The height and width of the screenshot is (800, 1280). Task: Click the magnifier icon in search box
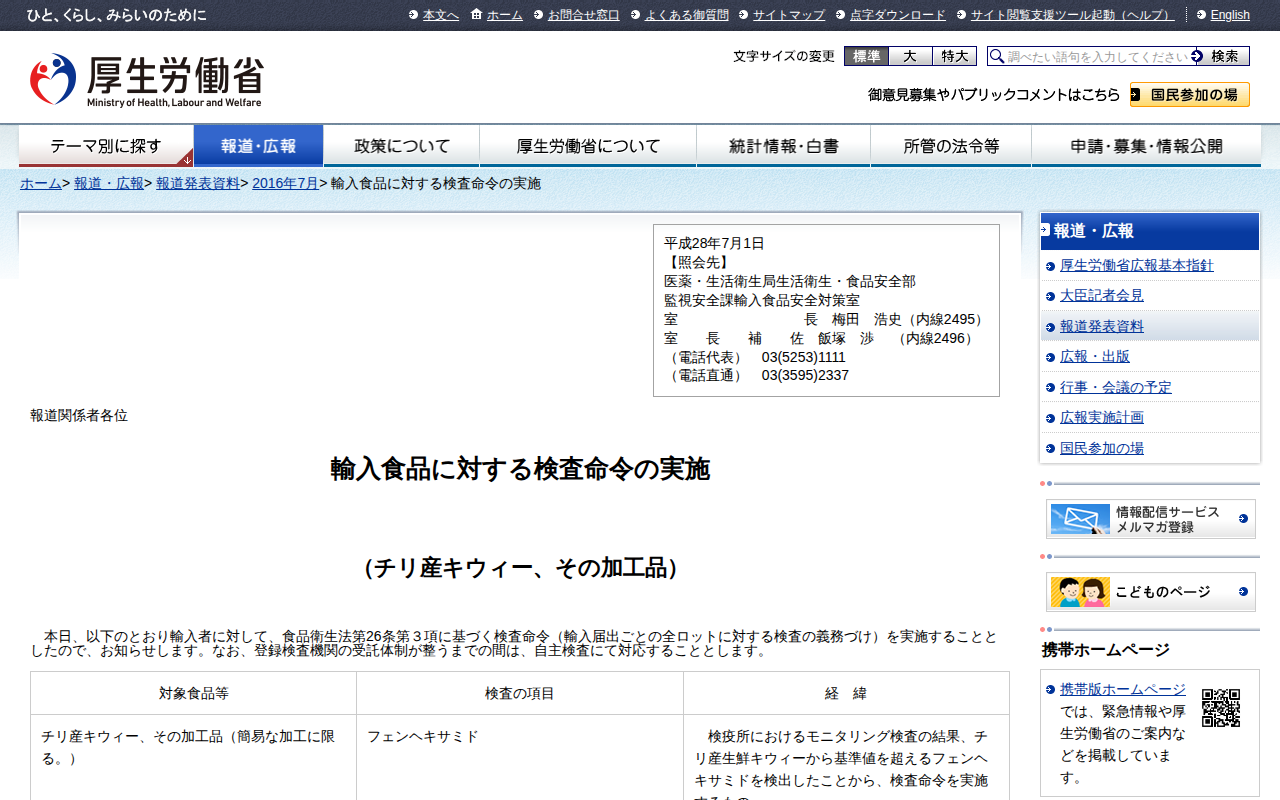[997, 56]
